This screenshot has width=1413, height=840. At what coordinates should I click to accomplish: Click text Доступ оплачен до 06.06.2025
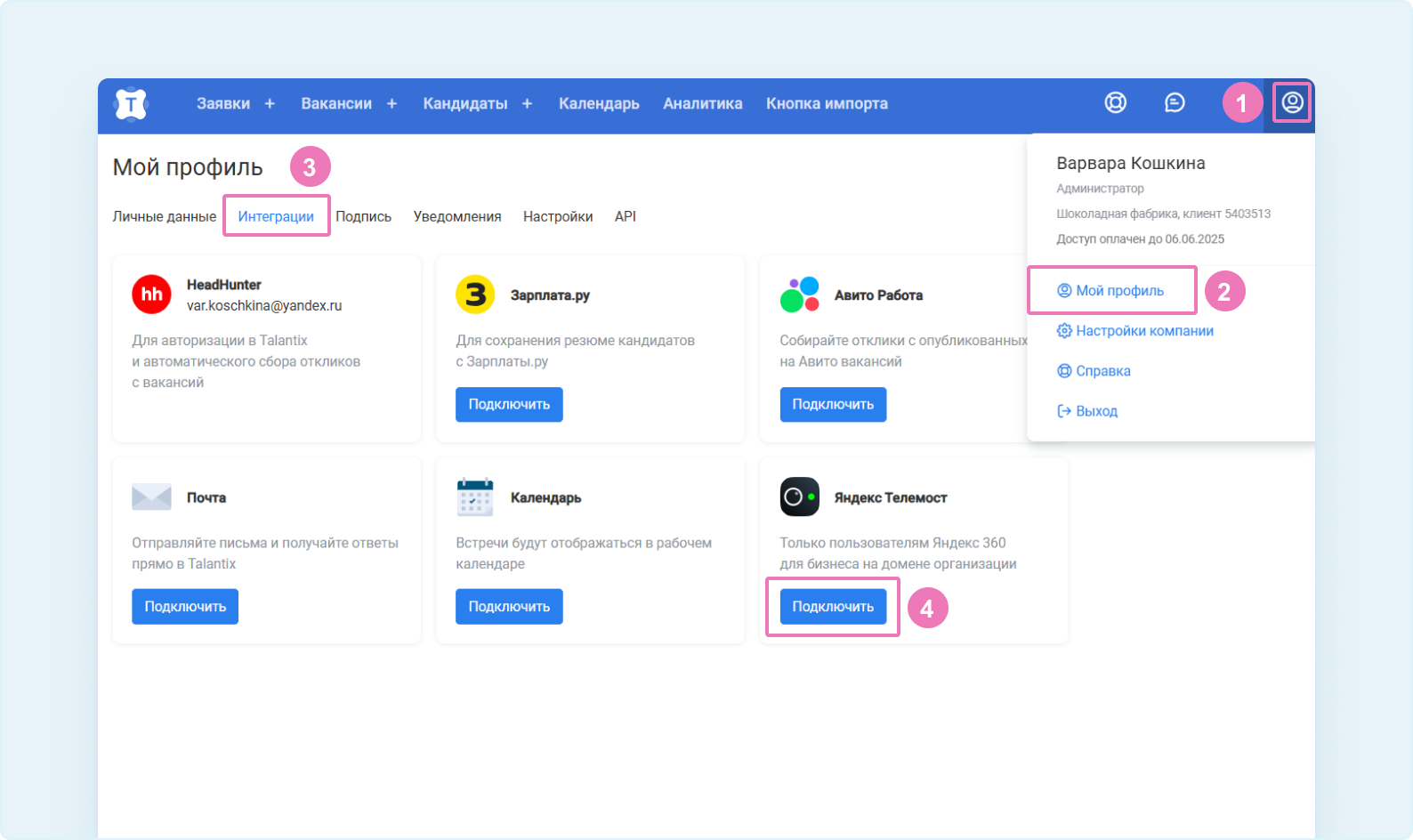[1141, 238]
